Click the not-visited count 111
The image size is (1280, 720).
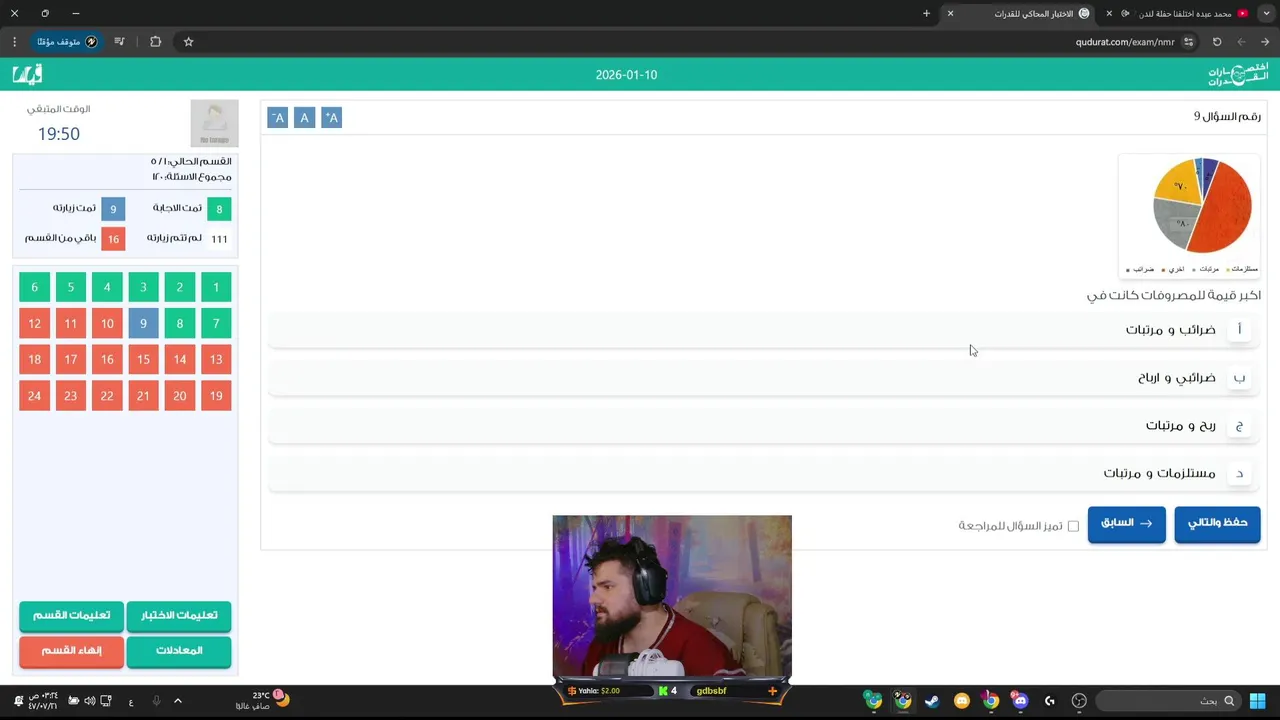click(x=219, y=239)
